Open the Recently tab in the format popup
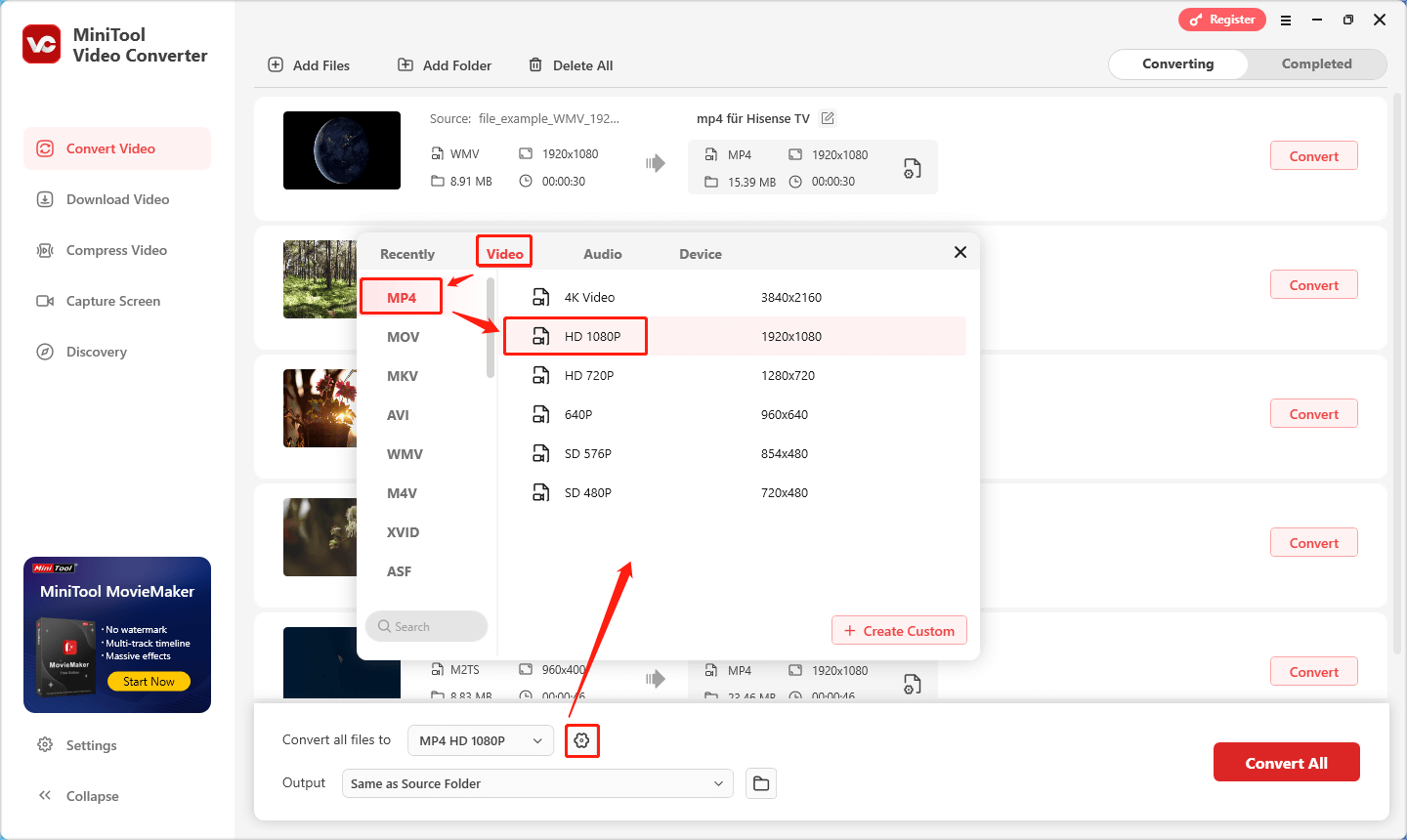Screen dimensions: 1407x840 [x=407, y=254]
